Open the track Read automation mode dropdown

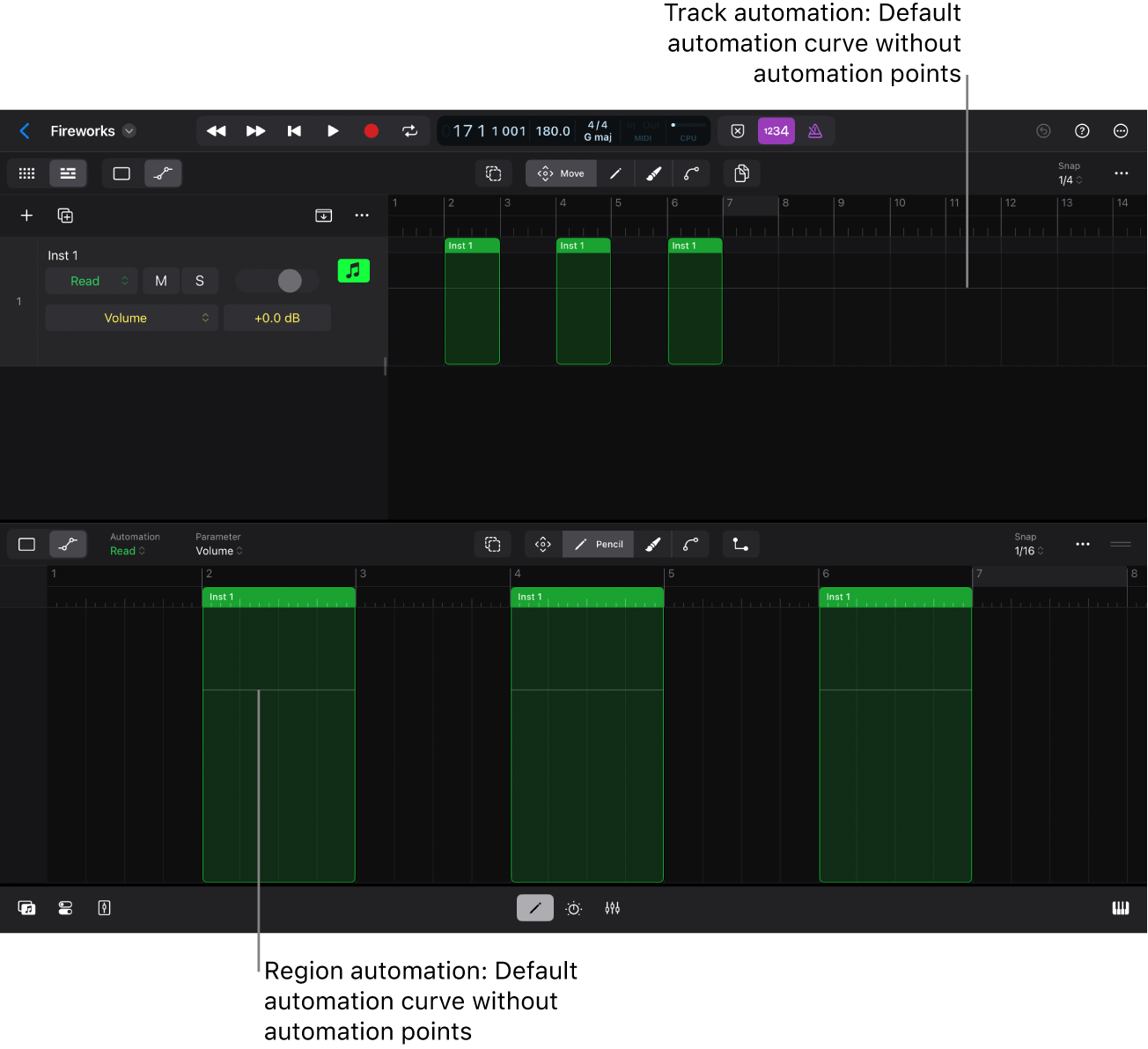tap(92, 281)
